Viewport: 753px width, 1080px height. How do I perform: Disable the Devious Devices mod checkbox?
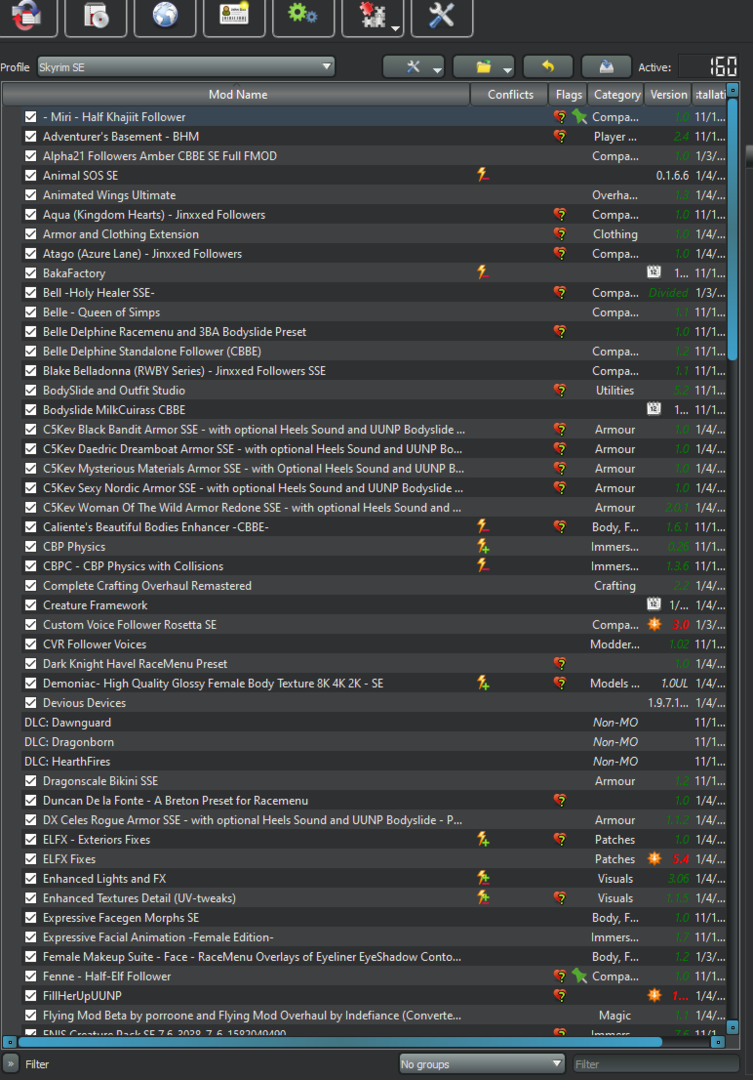pos(30,703)
